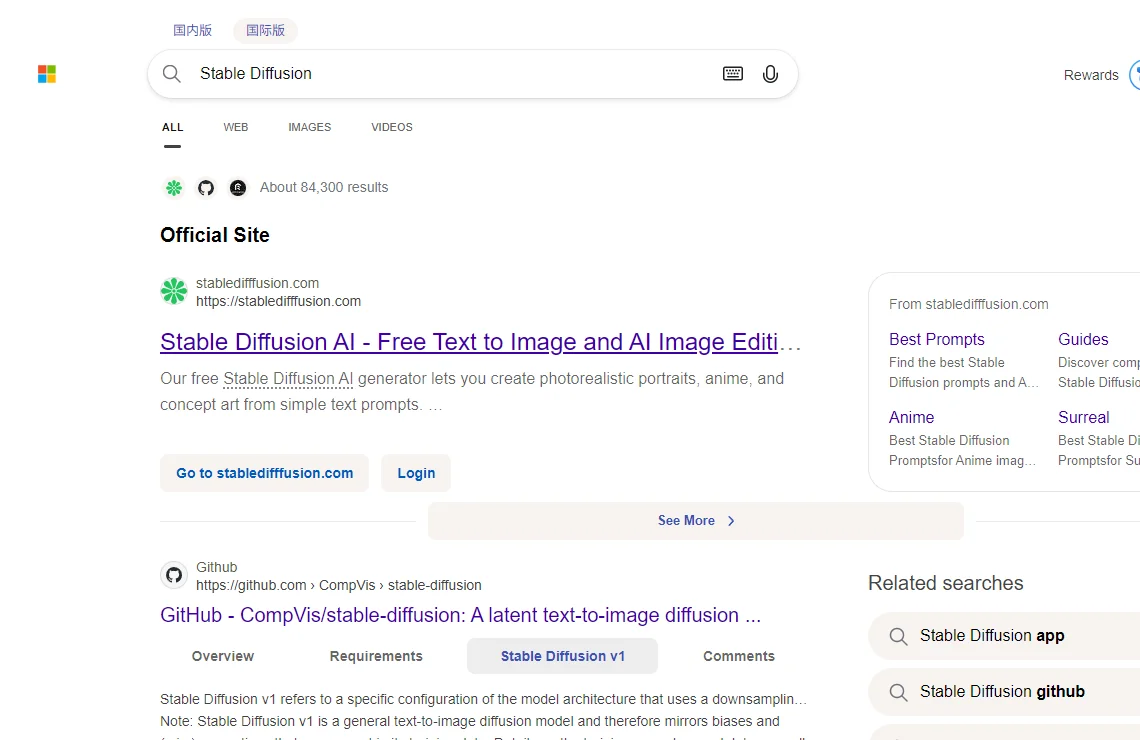Expand results with See More button
This screenshot has height=740, width=1140.
pos(696,521)
